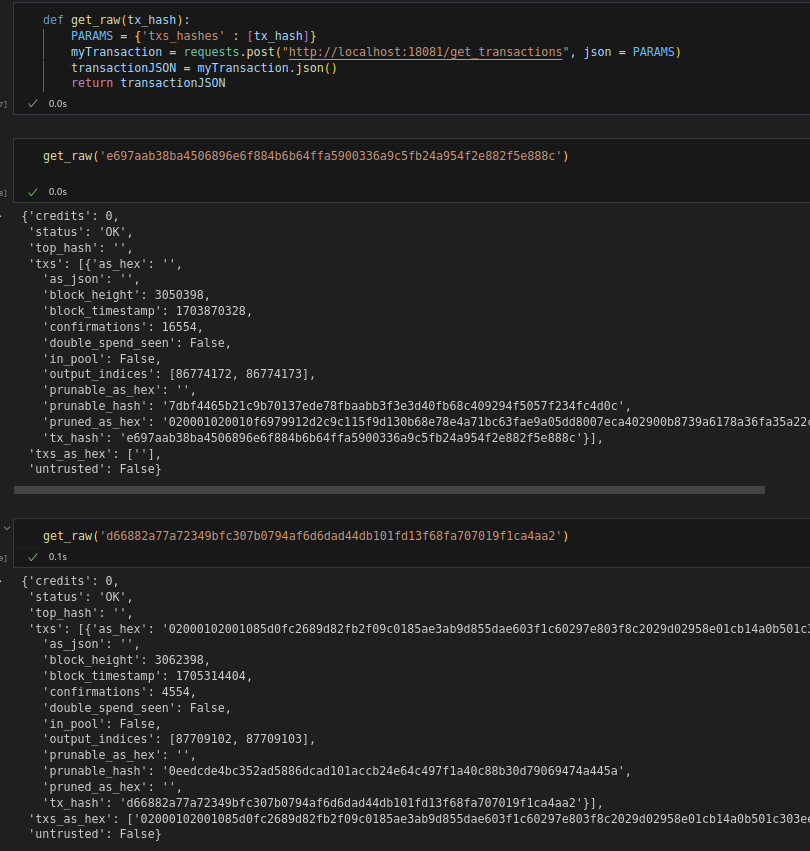Click the 'transactionJSON = myTransaction.json()' line
Viewport: 810px width, 851px height.
[204, 68]
